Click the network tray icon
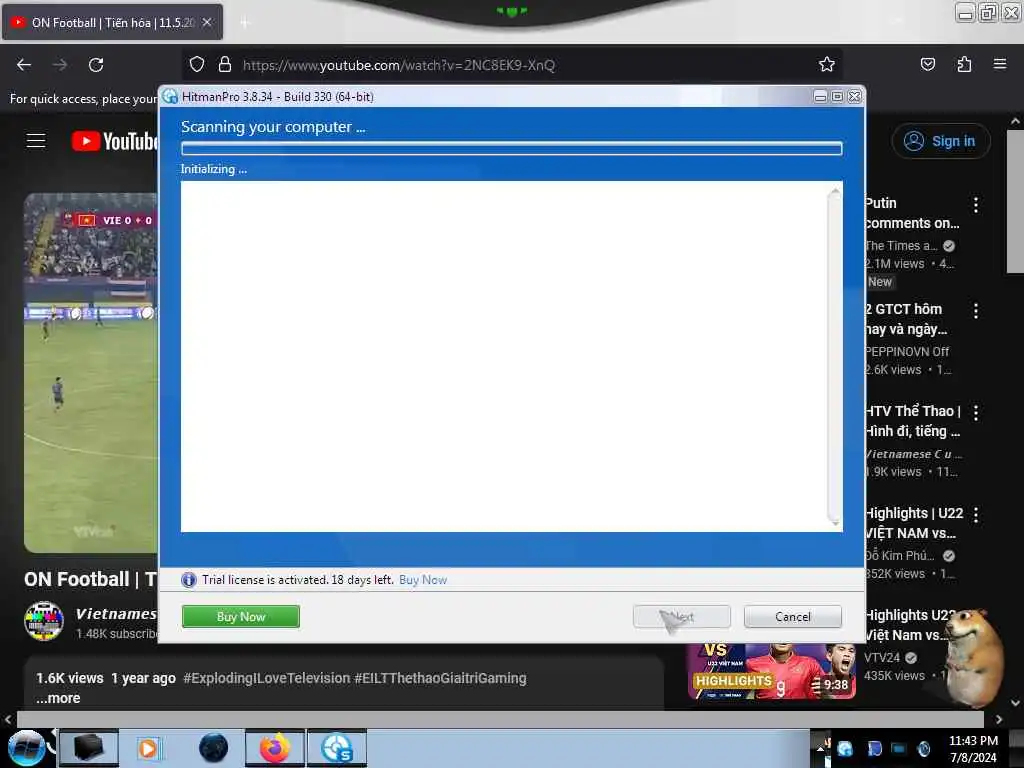This screenshot has height=768, width=1024. tap(899, 749)
